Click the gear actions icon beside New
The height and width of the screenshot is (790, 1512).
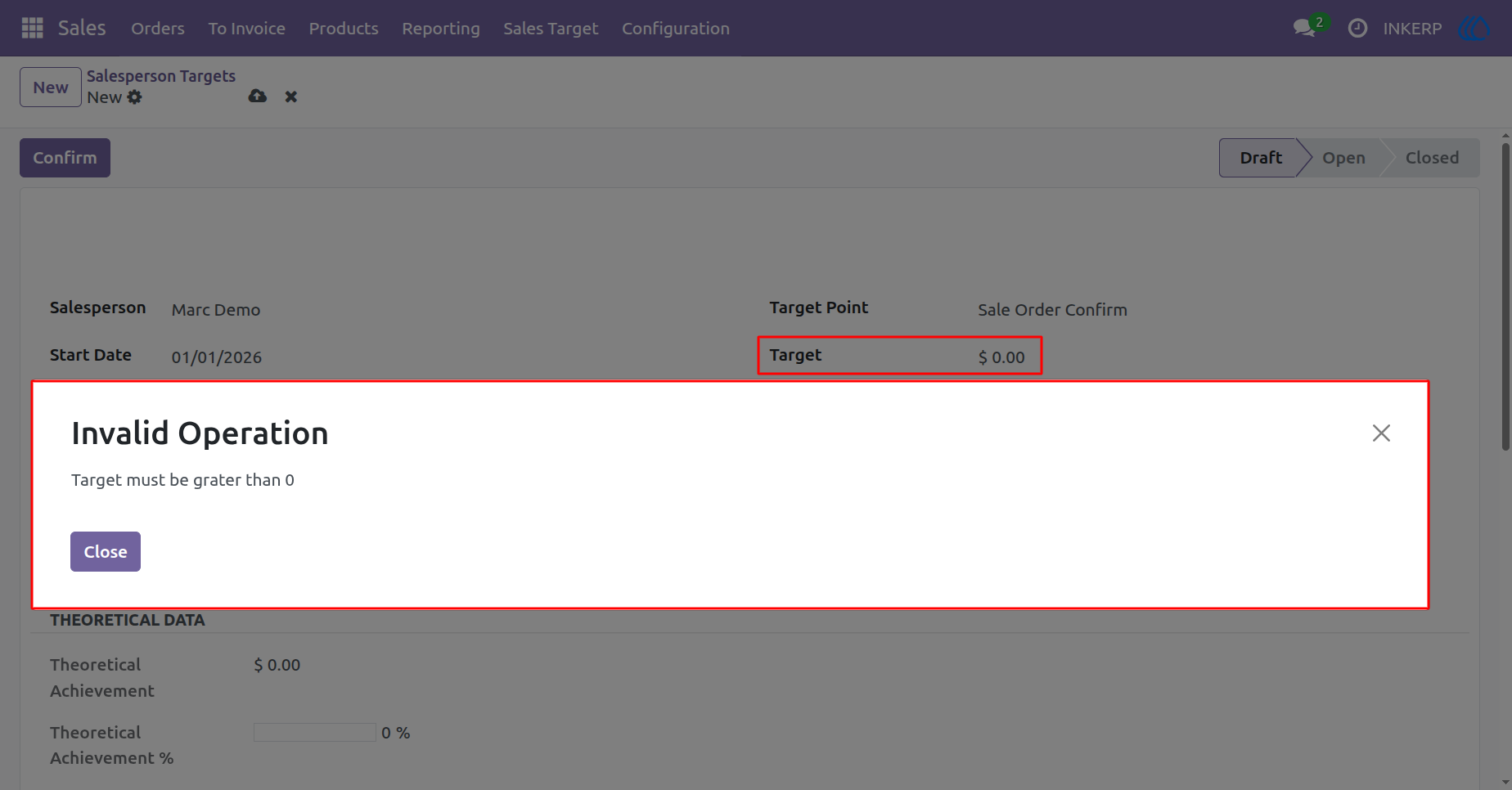(135, 97)
